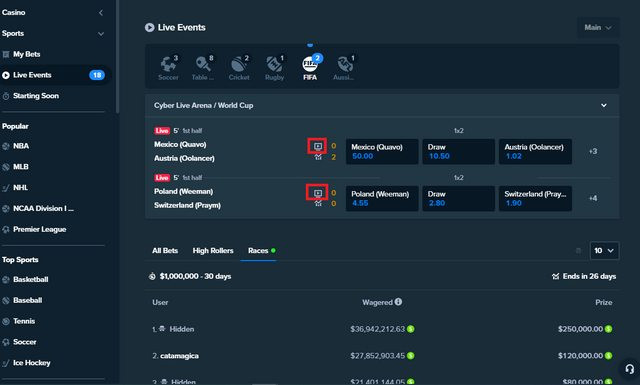Screen dimensions: 640x385
Task: Click the MLB league icon
Action: [x=6, y=167]
